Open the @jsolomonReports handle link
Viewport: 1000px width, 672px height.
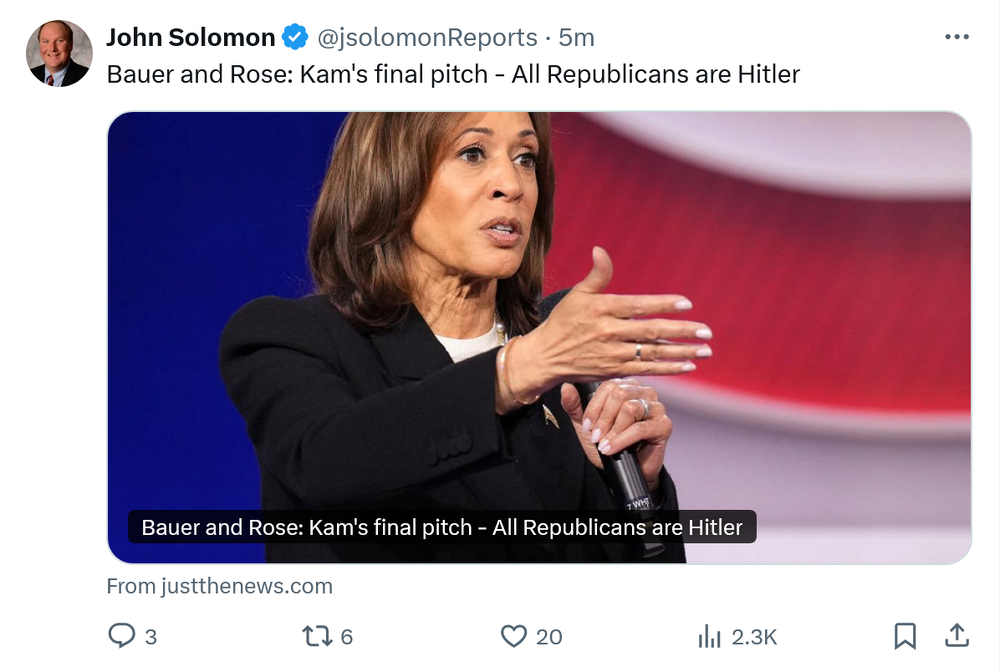[427, 38]
